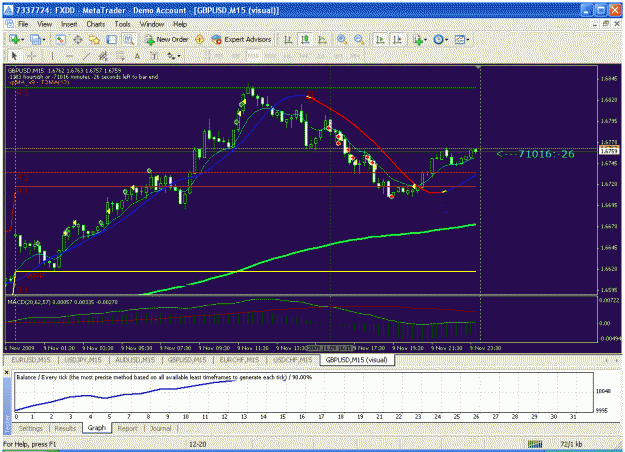Switch chart to line chart icon
The height and width of the screenshot is (452, 625).
pos(322,39)
